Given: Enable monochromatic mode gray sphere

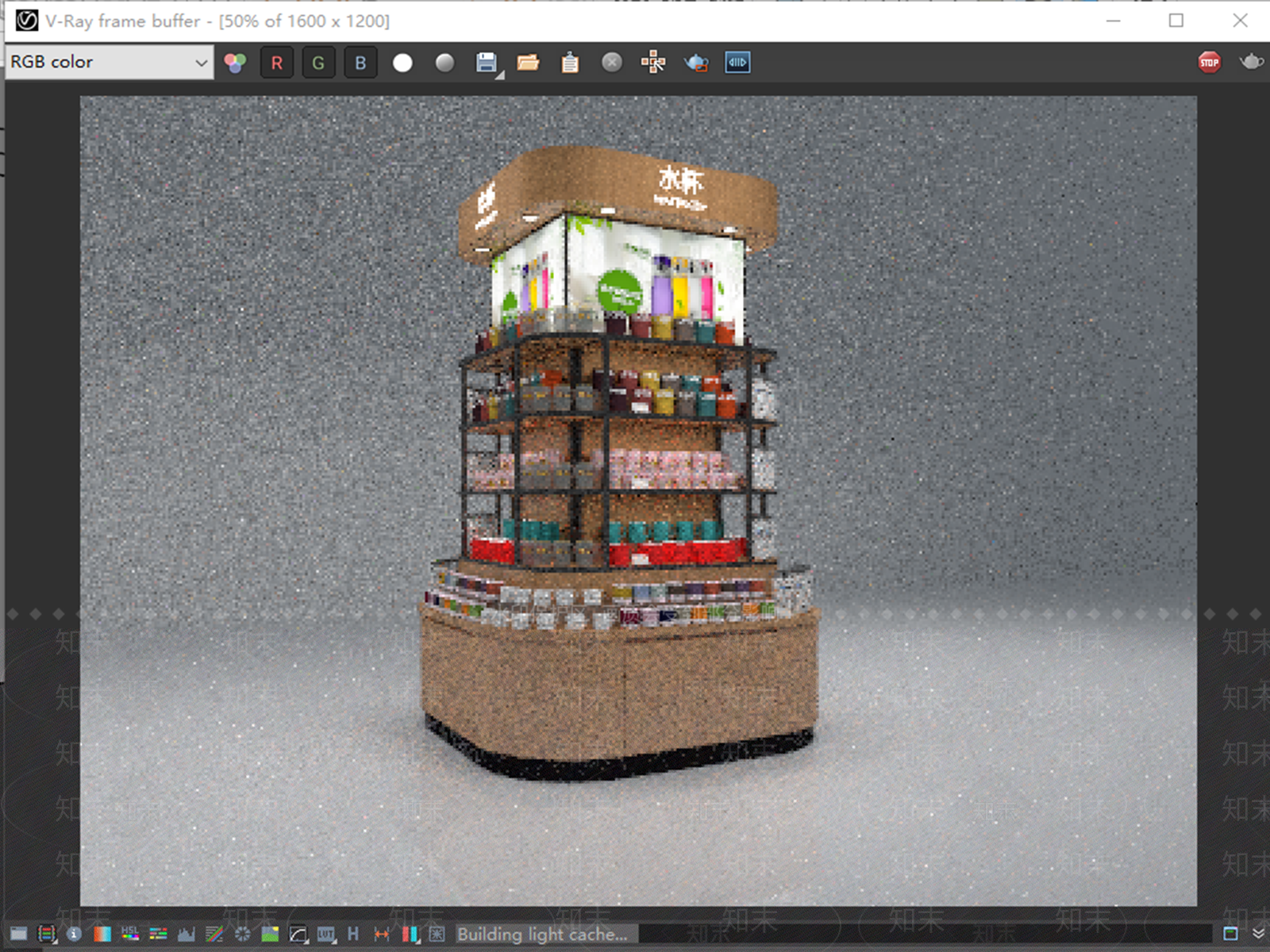Looking at the screenshot, I should pyautogui.click(x=444, y=63).
